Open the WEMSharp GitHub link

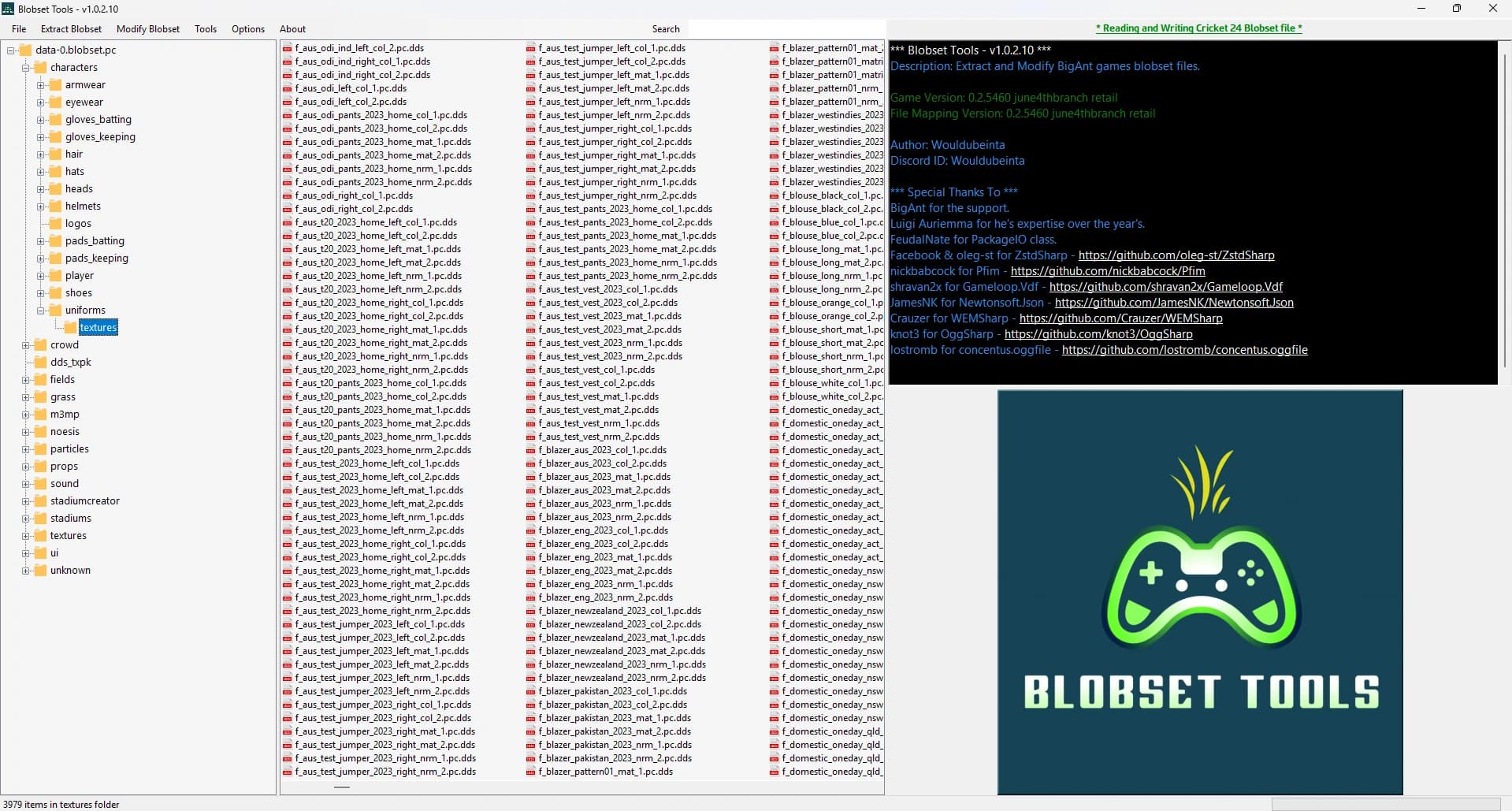tap(1121, 318)
